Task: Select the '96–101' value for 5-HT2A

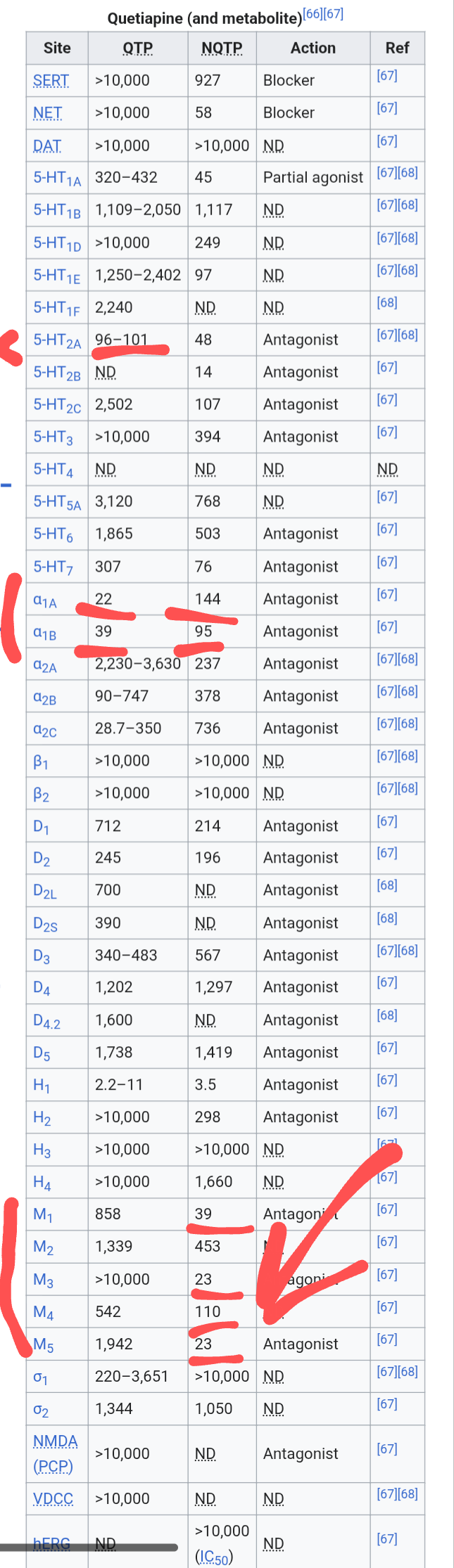Action: point(122,340)
